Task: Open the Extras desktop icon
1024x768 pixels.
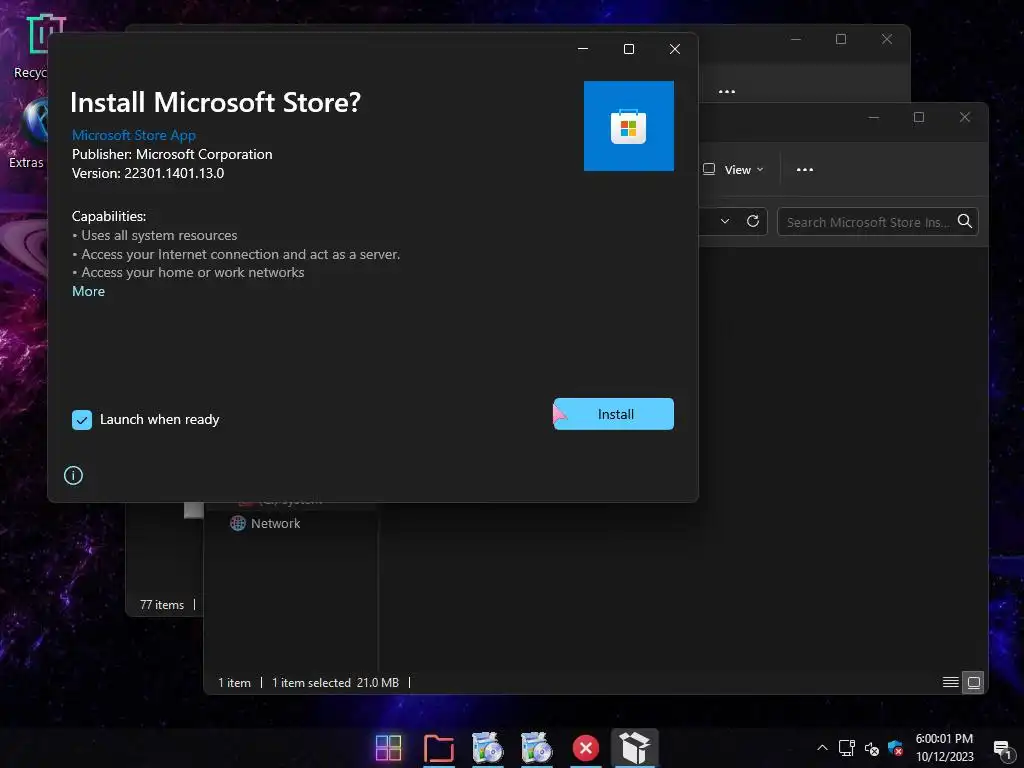Action: [27, 134]
